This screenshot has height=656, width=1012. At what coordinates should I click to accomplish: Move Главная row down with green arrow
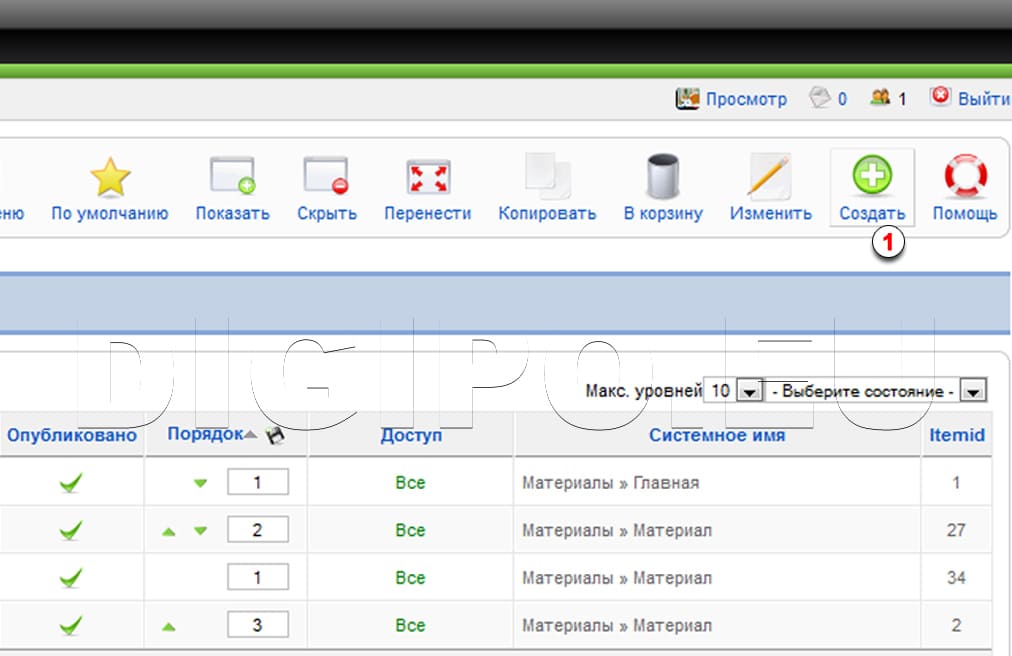[x=201, y=483]
